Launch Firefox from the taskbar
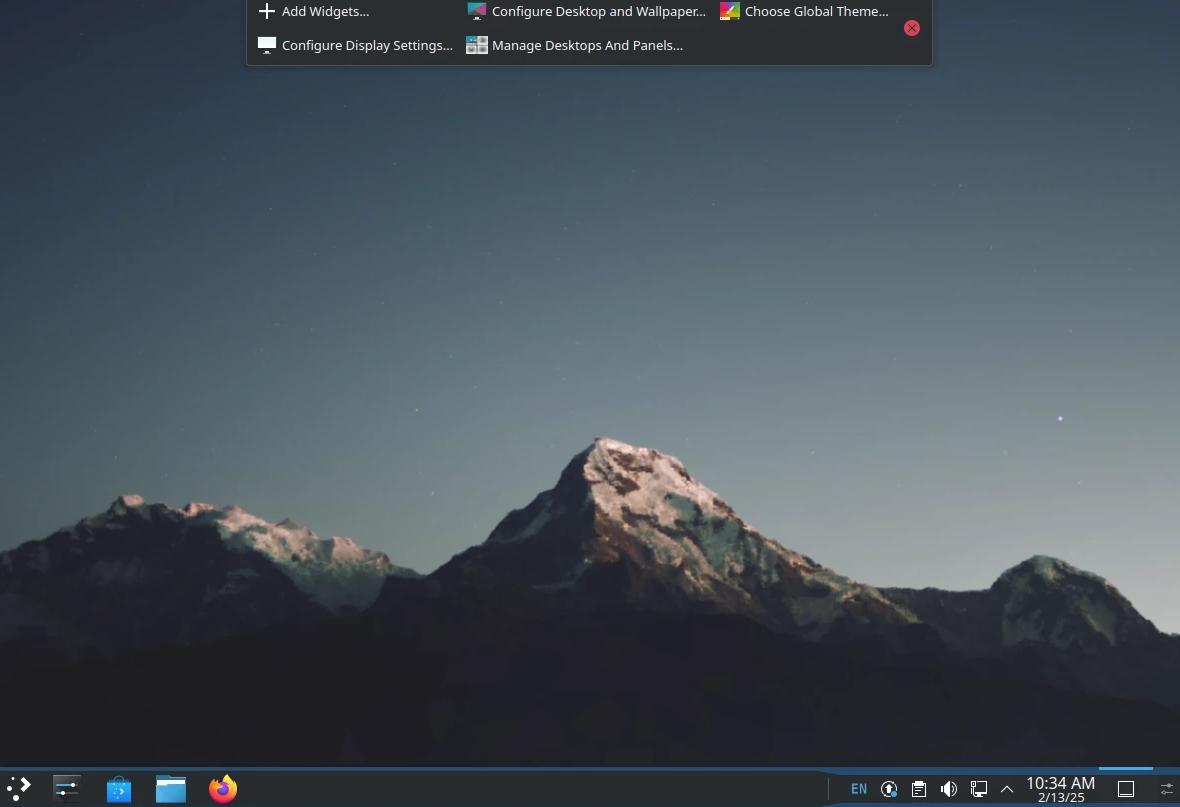Screen dimensions: 1180x807 (x=222, y=788)
